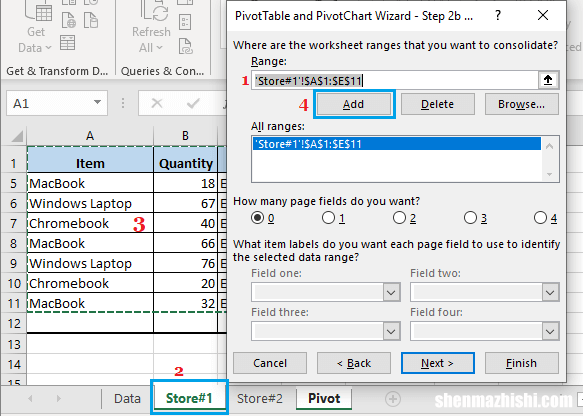Click the formula bar enter checkmark icon

coord(193,103)
